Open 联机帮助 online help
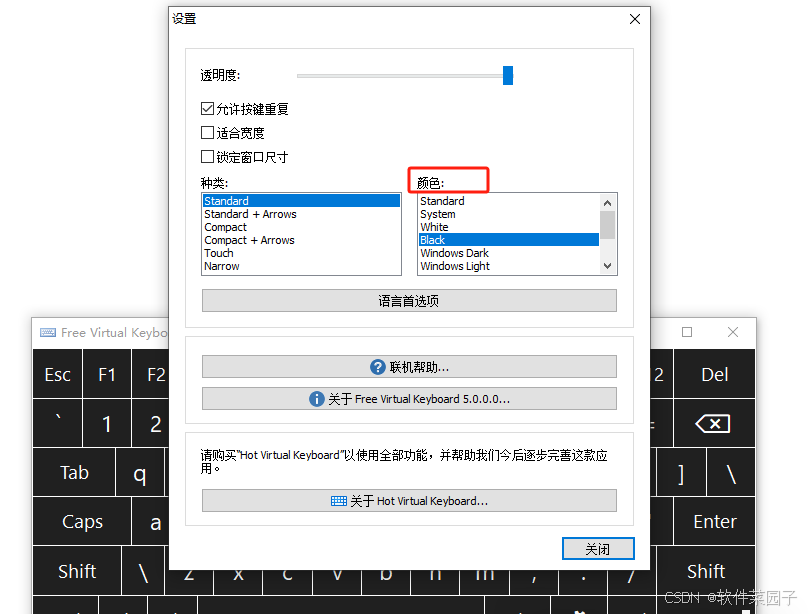The height and width of the screenshot is (614, 809). [409, 367]
